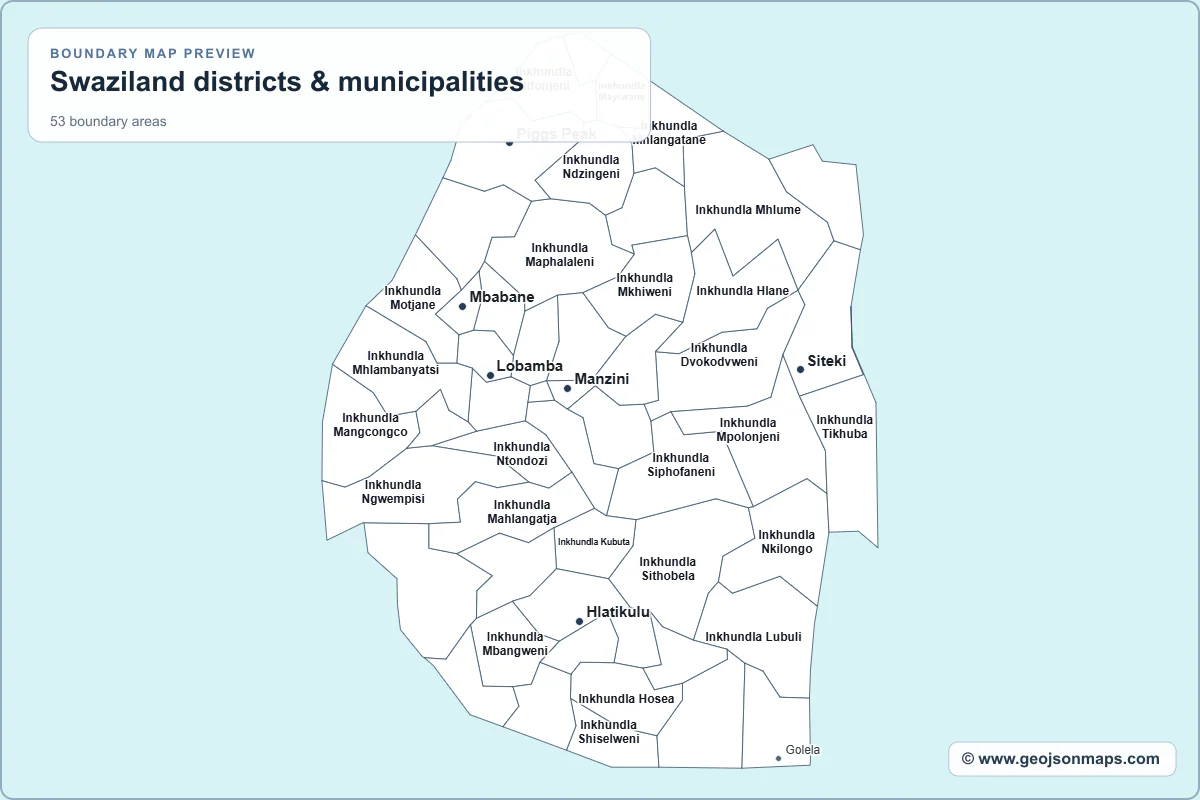Select the Inkhundla Sithobela label
Image resolution: width=1200 pixels, height=800 pixels.
[x=668, y=569]
